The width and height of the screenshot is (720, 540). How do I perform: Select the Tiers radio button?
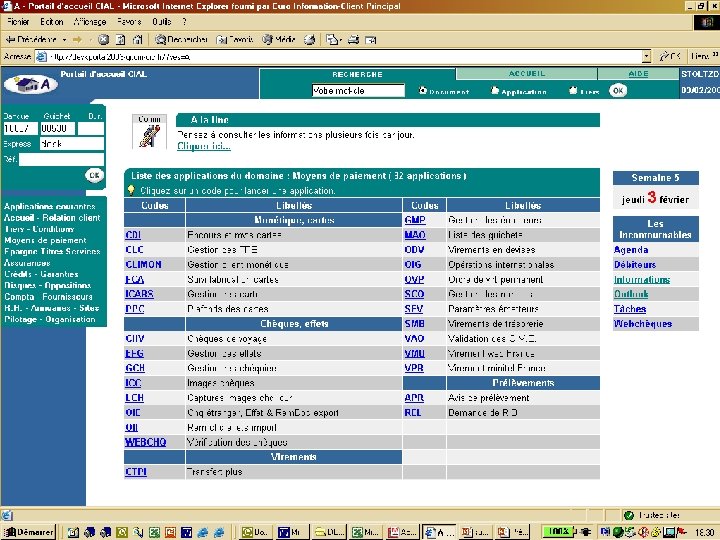point(571,91)
